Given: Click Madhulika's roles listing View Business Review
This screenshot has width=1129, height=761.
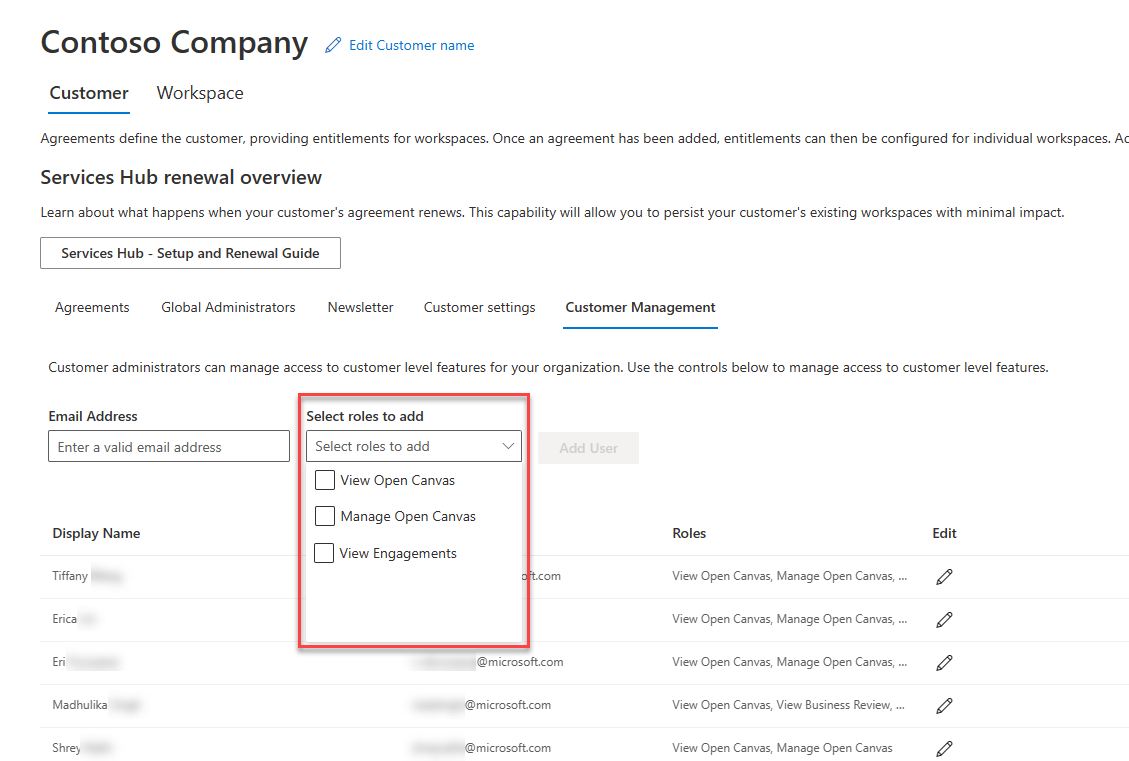Looking at the screenshot, I should click(788, 705).
